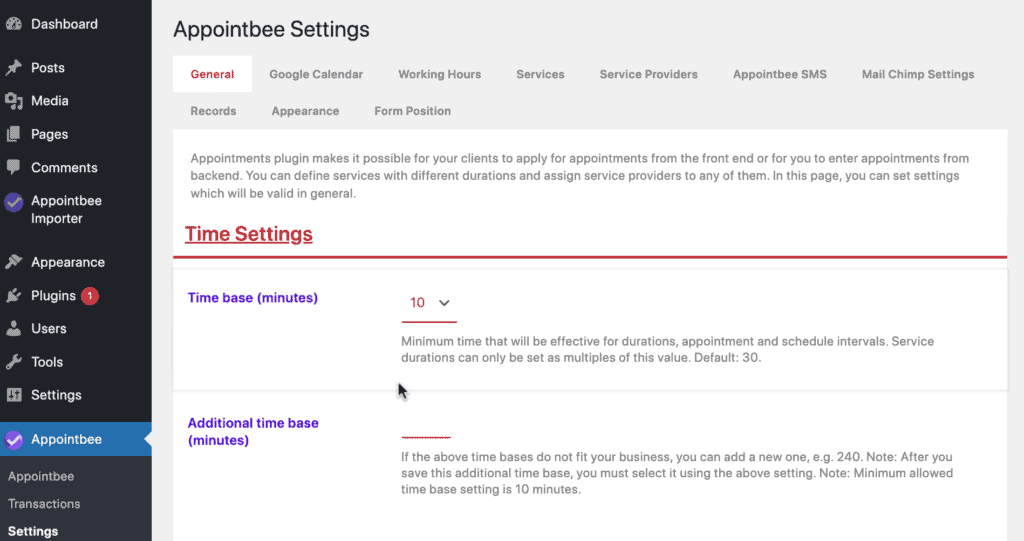The image size is (1024, 541).
Task: Switch to the Google Calendar tab
Action: tap(316, 74)
